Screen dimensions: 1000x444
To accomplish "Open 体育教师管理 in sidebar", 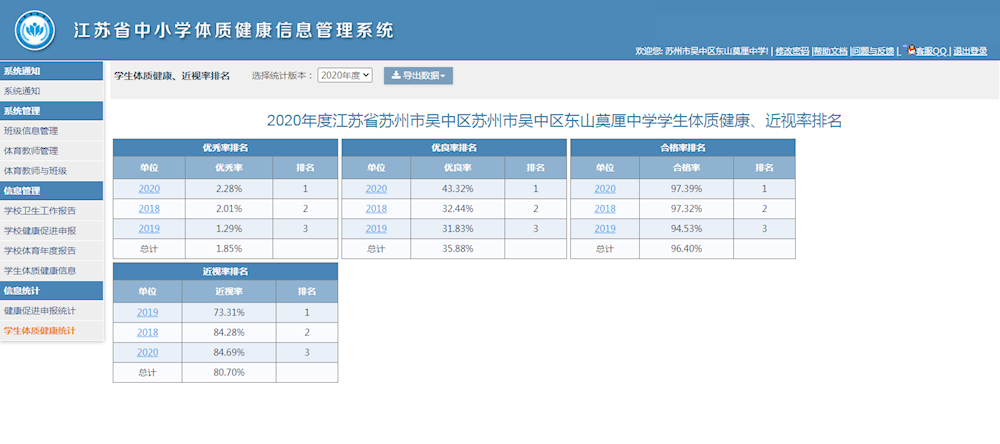I will pos(51,151).
